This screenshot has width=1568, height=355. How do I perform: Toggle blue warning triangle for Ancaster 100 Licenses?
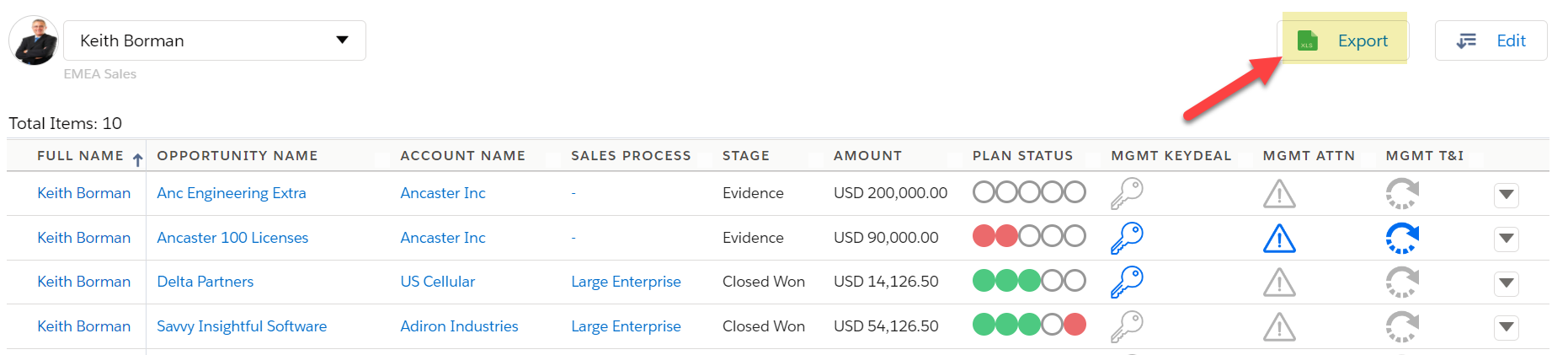click(1279, 239)
